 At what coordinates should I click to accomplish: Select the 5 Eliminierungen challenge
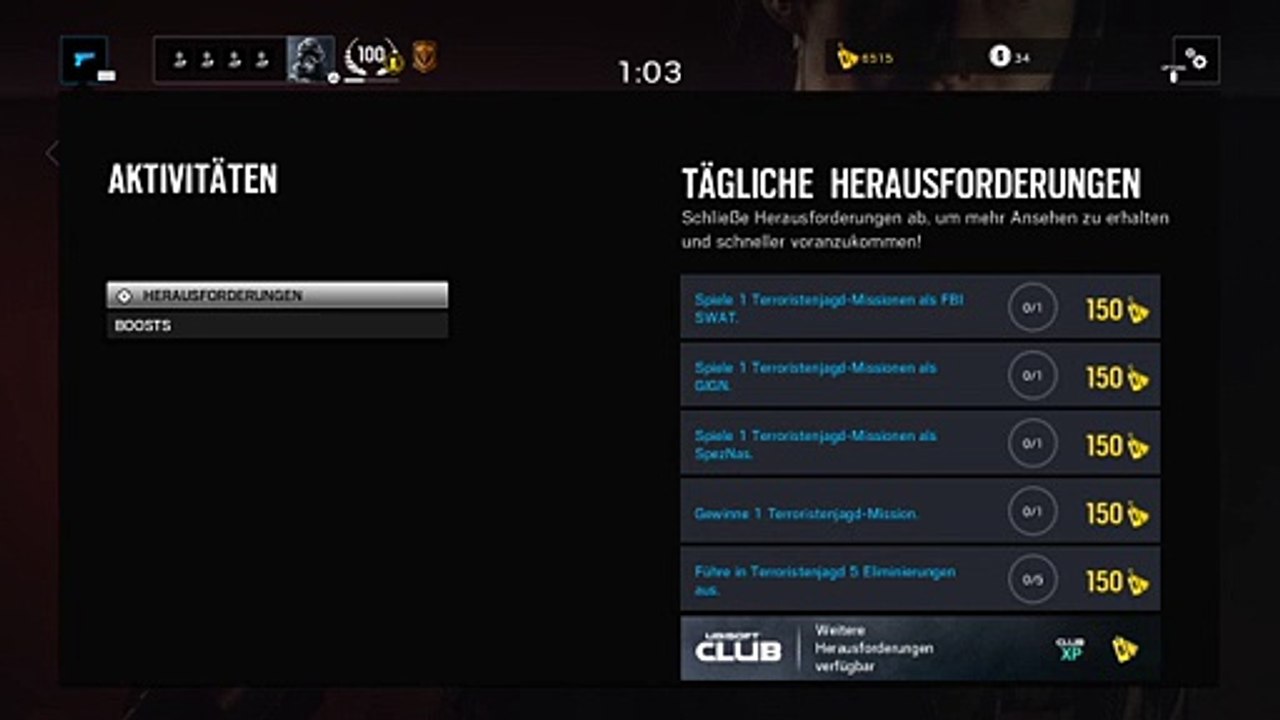(920, 579)
